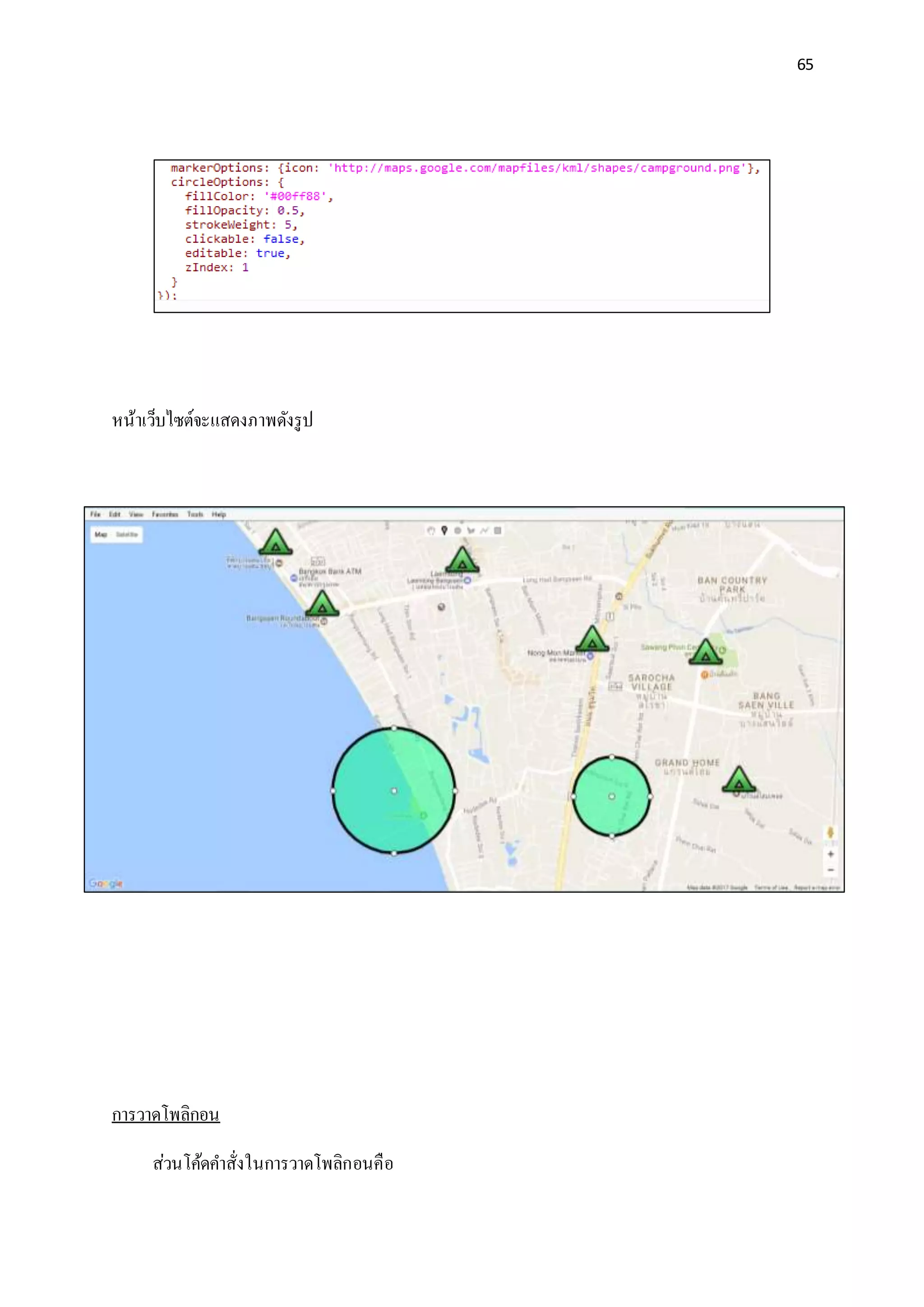Click top edge handle of small circle
The height and width of the screenshot is (1307, 924).
pyautogui.click(x=612, y=757)
